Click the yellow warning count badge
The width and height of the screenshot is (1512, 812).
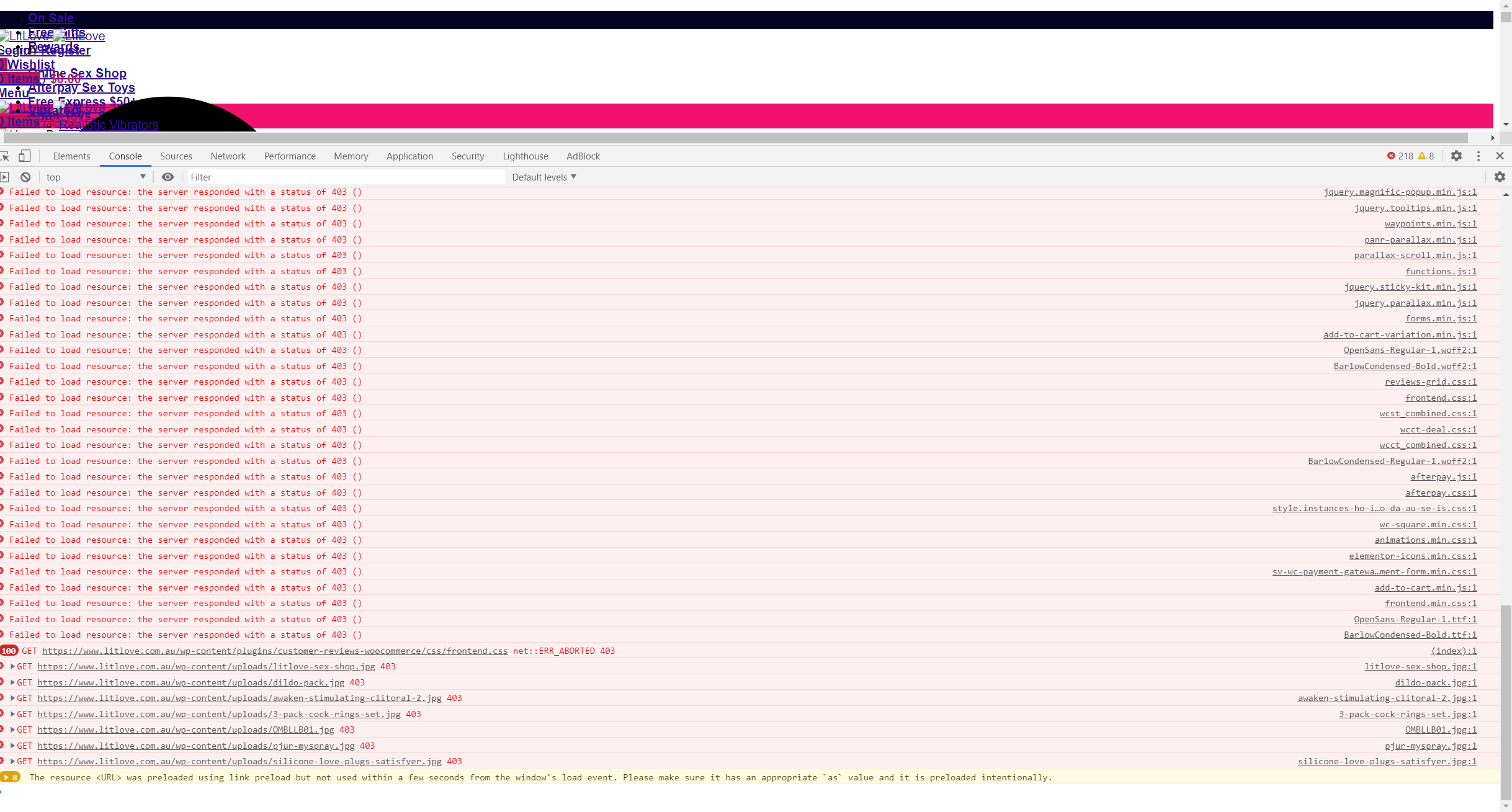(x=1426, y=156)
